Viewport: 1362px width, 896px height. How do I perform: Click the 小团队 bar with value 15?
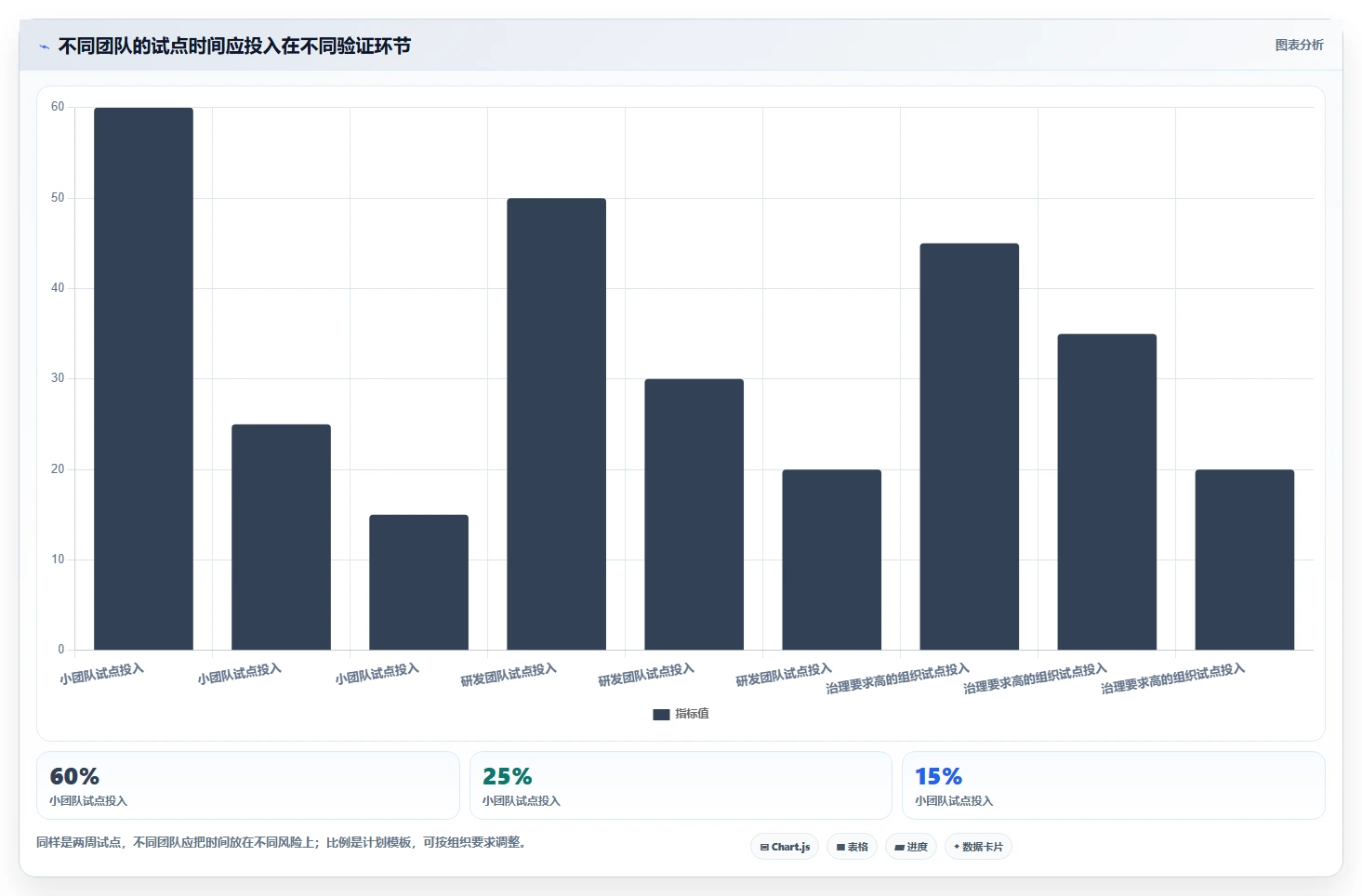(x=418, y=582)
